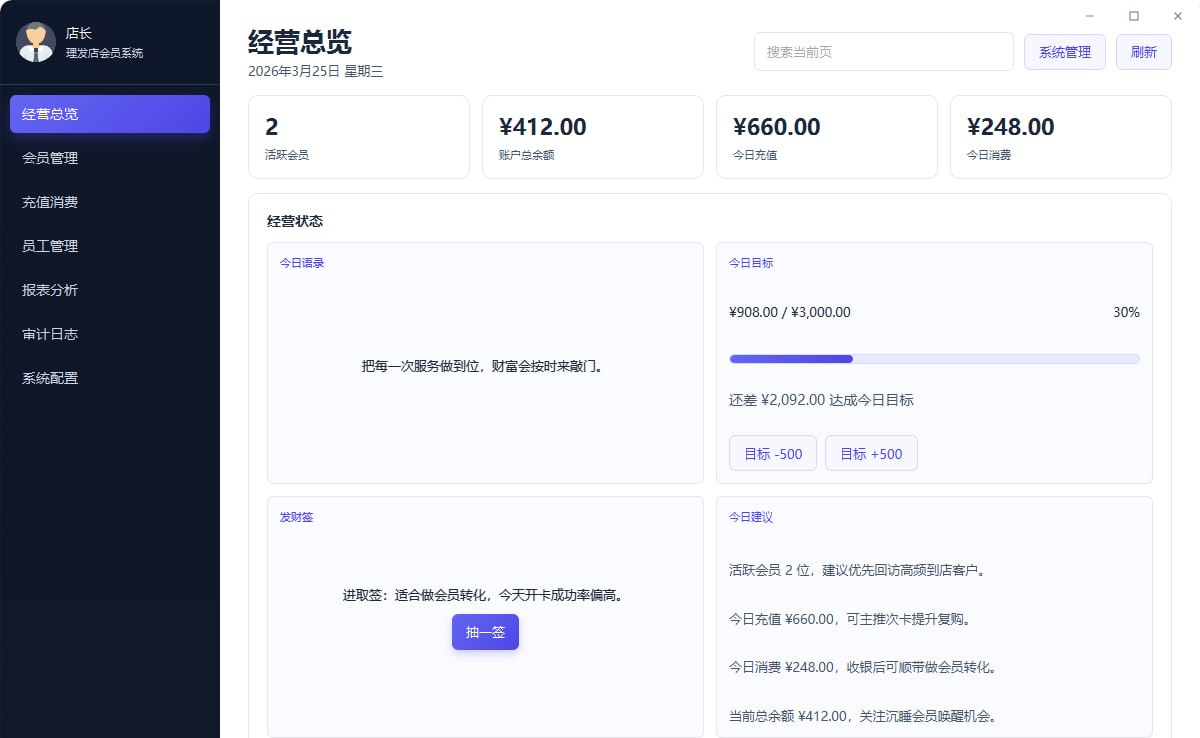Select the 活跃会员 stat card
This screenshot has width=1200, height=738.
click(358, 137)
